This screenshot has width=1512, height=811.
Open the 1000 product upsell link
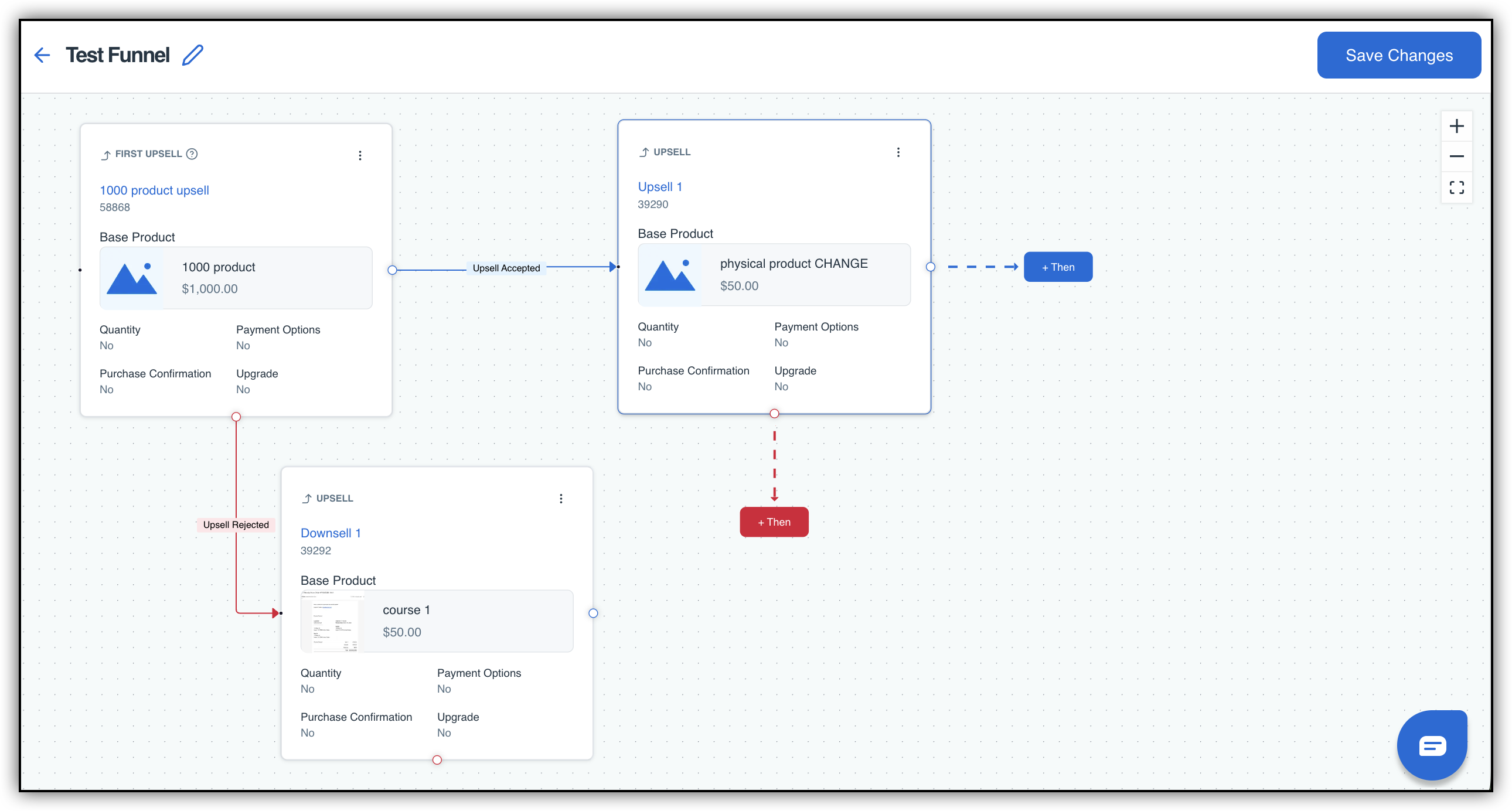click(154, 190)
